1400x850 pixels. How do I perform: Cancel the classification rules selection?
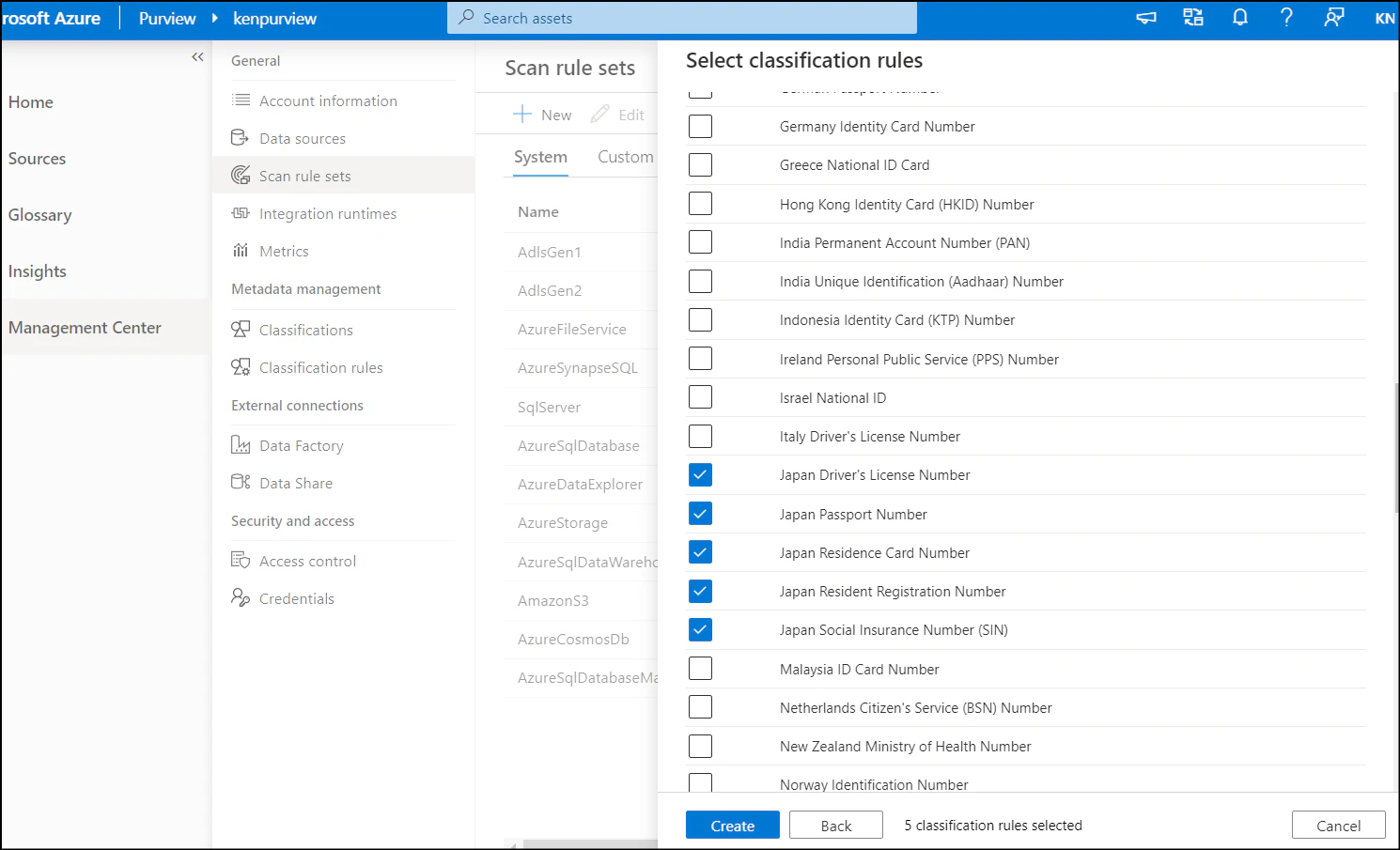1339,826
